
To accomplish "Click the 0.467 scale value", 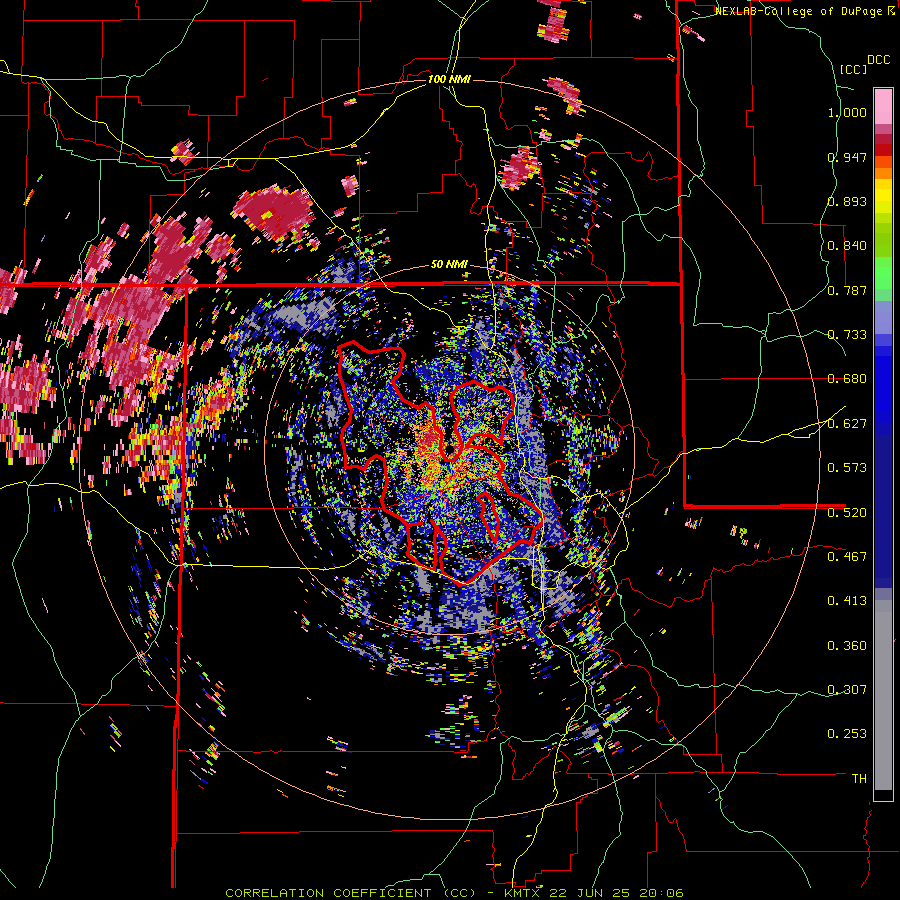I will (x=847, y=556).
